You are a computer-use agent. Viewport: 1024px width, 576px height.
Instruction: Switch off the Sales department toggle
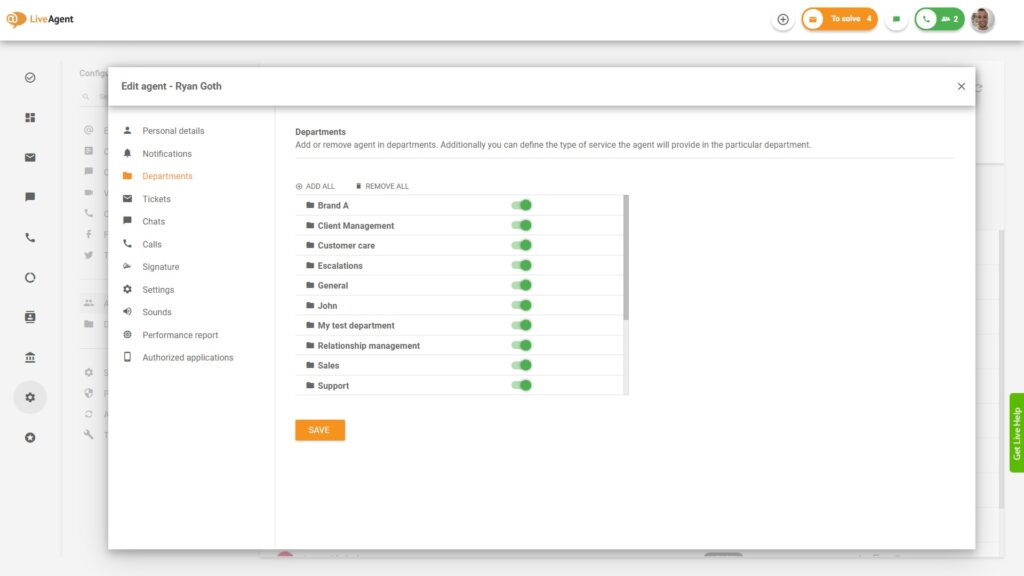click(x=521, y=365)
